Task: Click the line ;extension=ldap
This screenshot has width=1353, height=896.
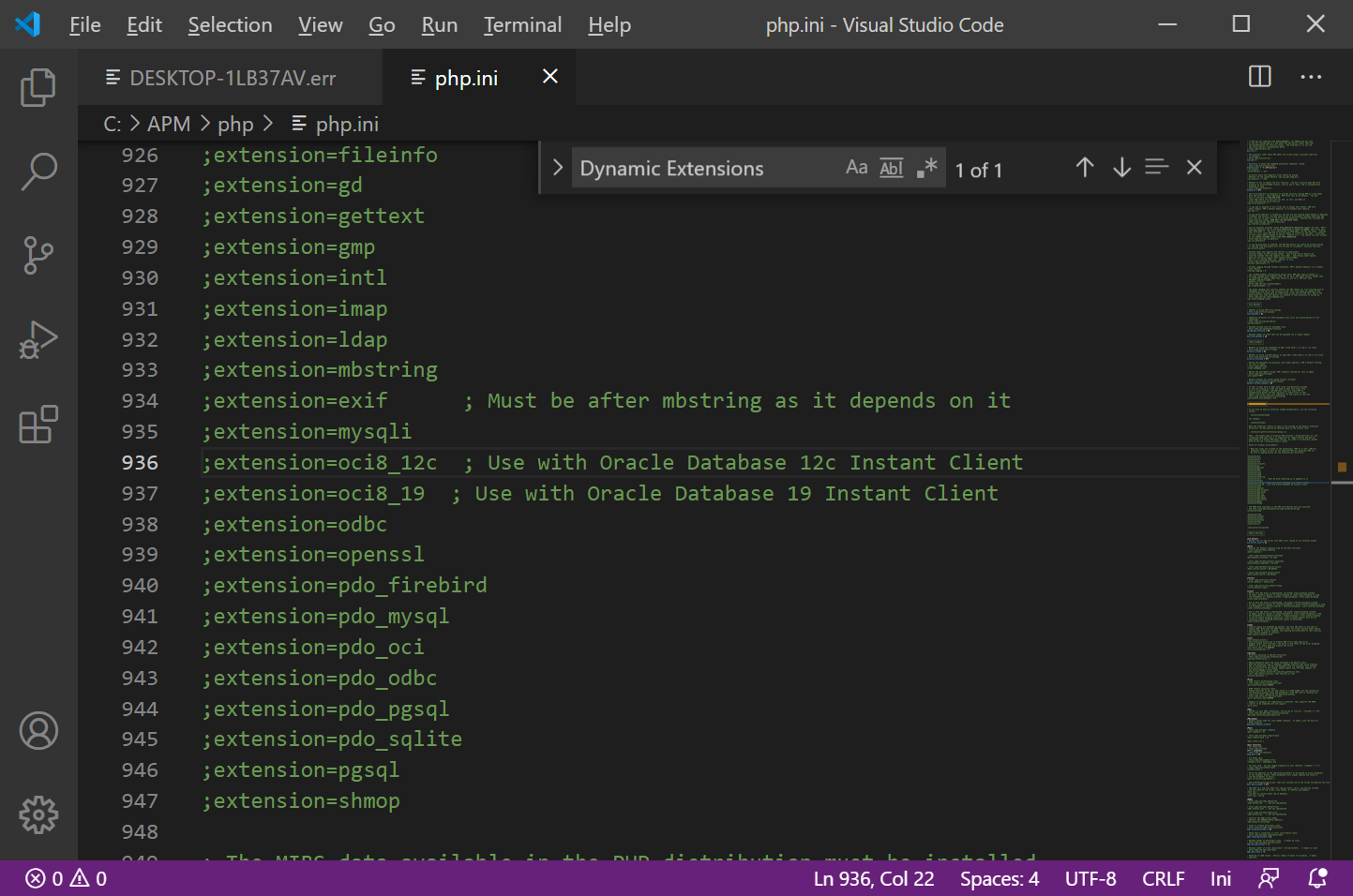Action: click(x=294, y=339)
